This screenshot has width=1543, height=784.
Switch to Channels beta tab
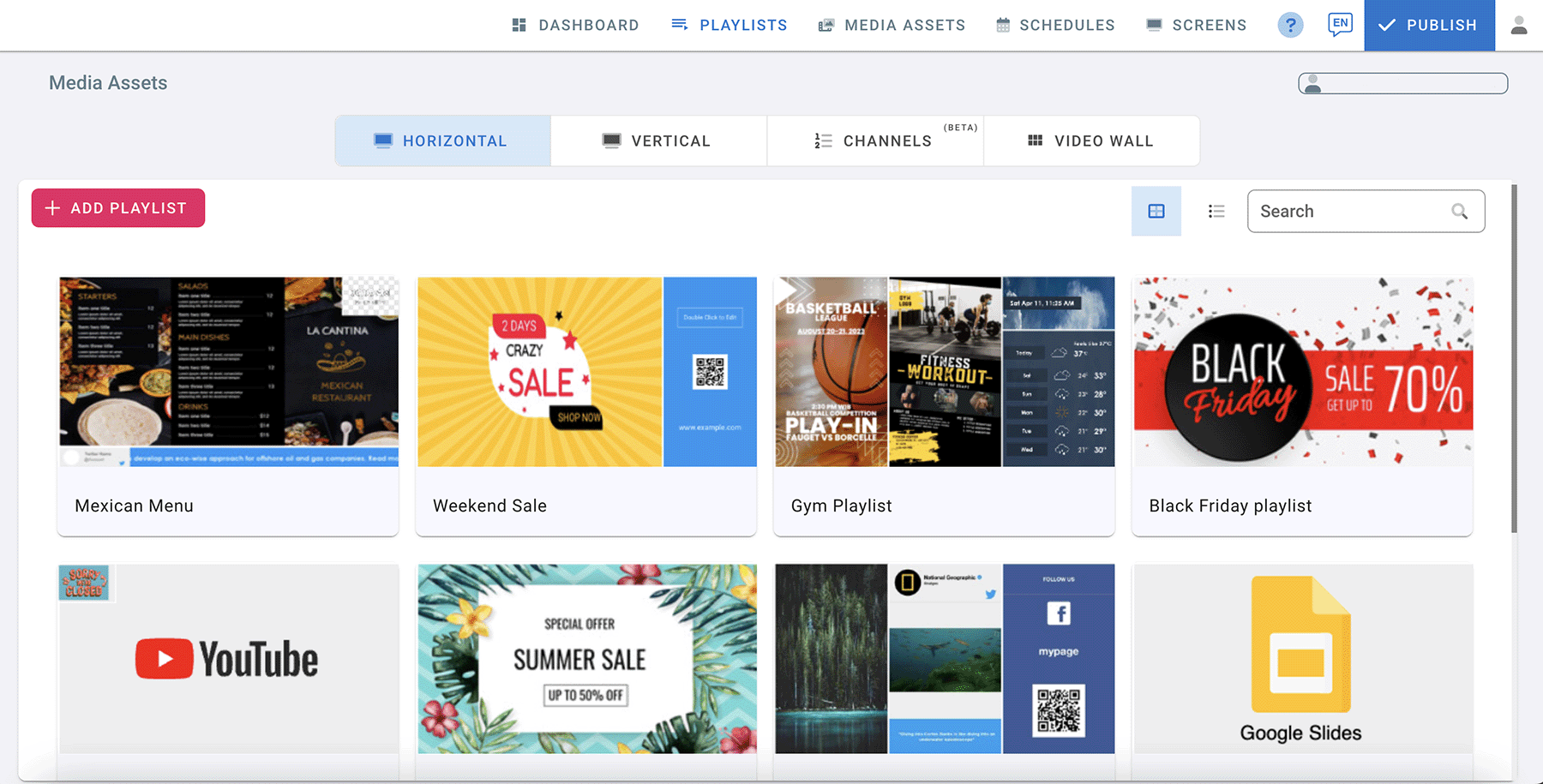pos(874,141)
